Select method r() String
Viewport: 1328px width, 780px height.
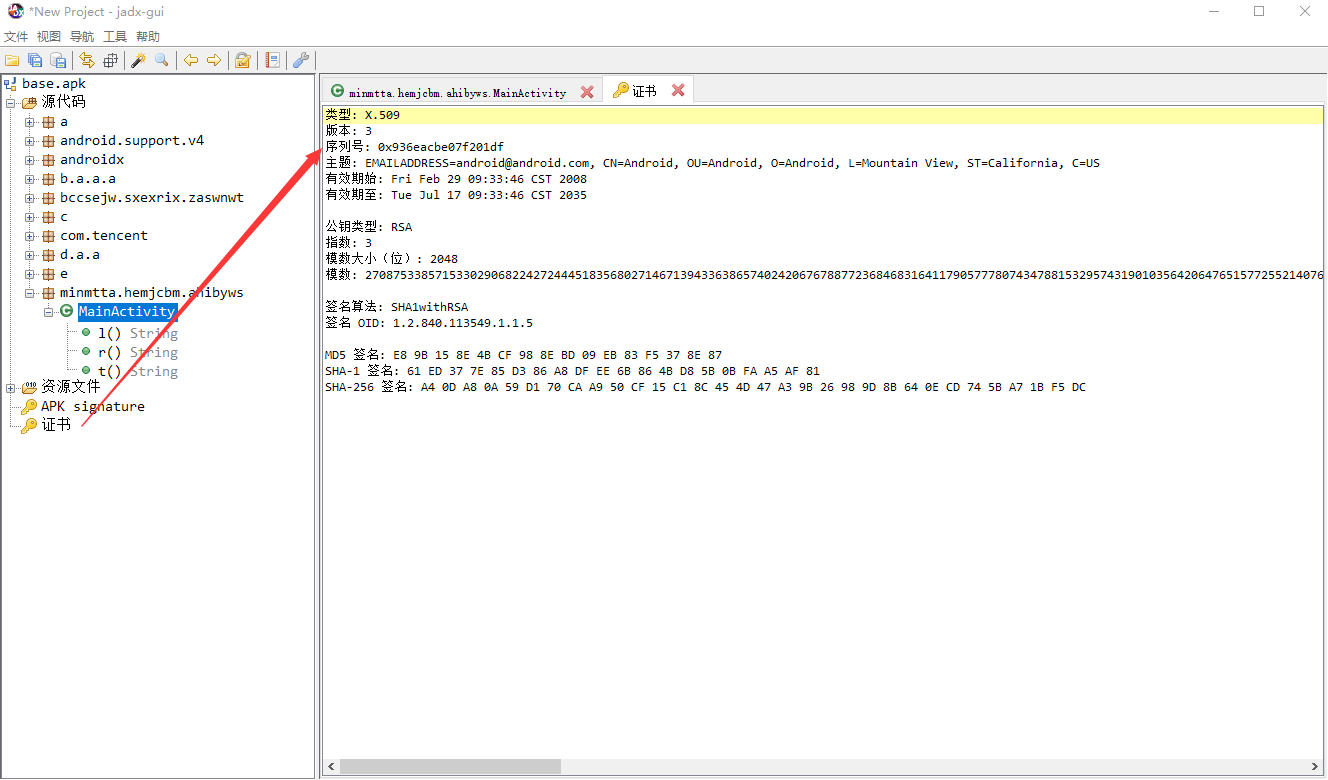point(138,353)
